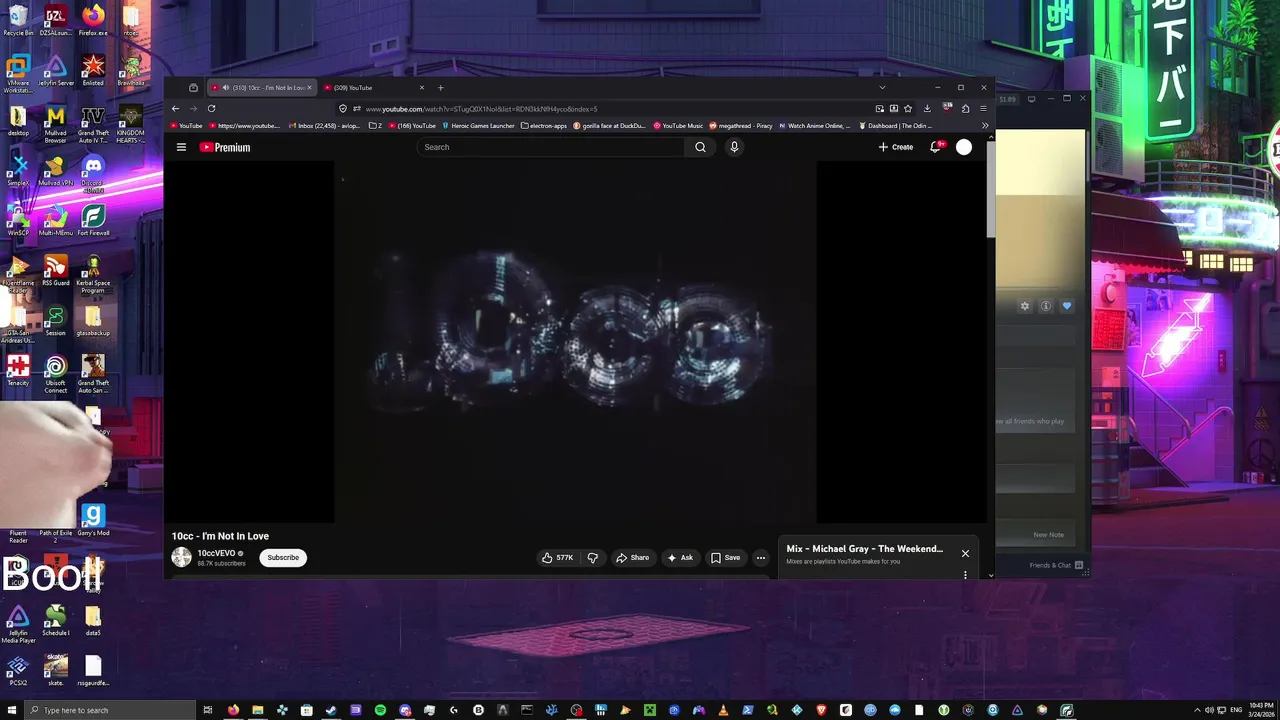The width and height of the screenshot is (1280, 720).
Task: Open Kerbal Space Program shortcut
Action: [x=93, y=274]
